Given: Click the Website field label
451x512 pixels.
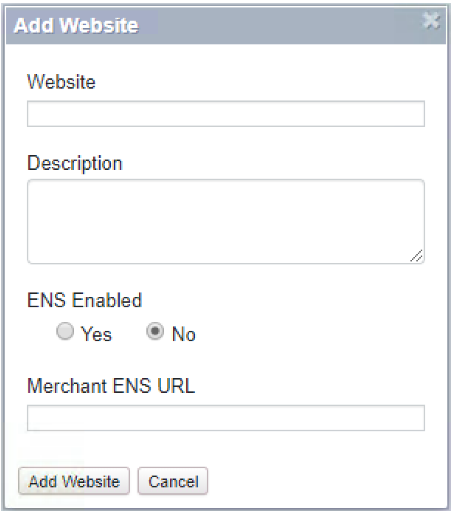Looking at the screenshot, I should [61, 82].
